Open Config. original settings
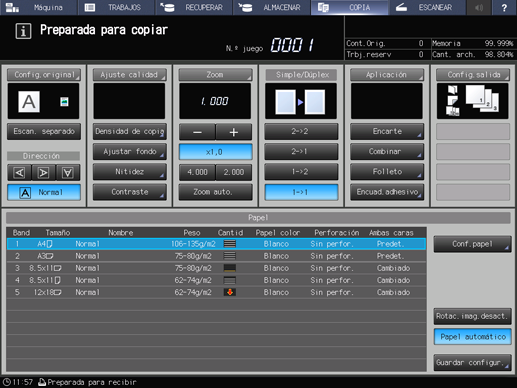The image size is (517, 388). point(44,75)
